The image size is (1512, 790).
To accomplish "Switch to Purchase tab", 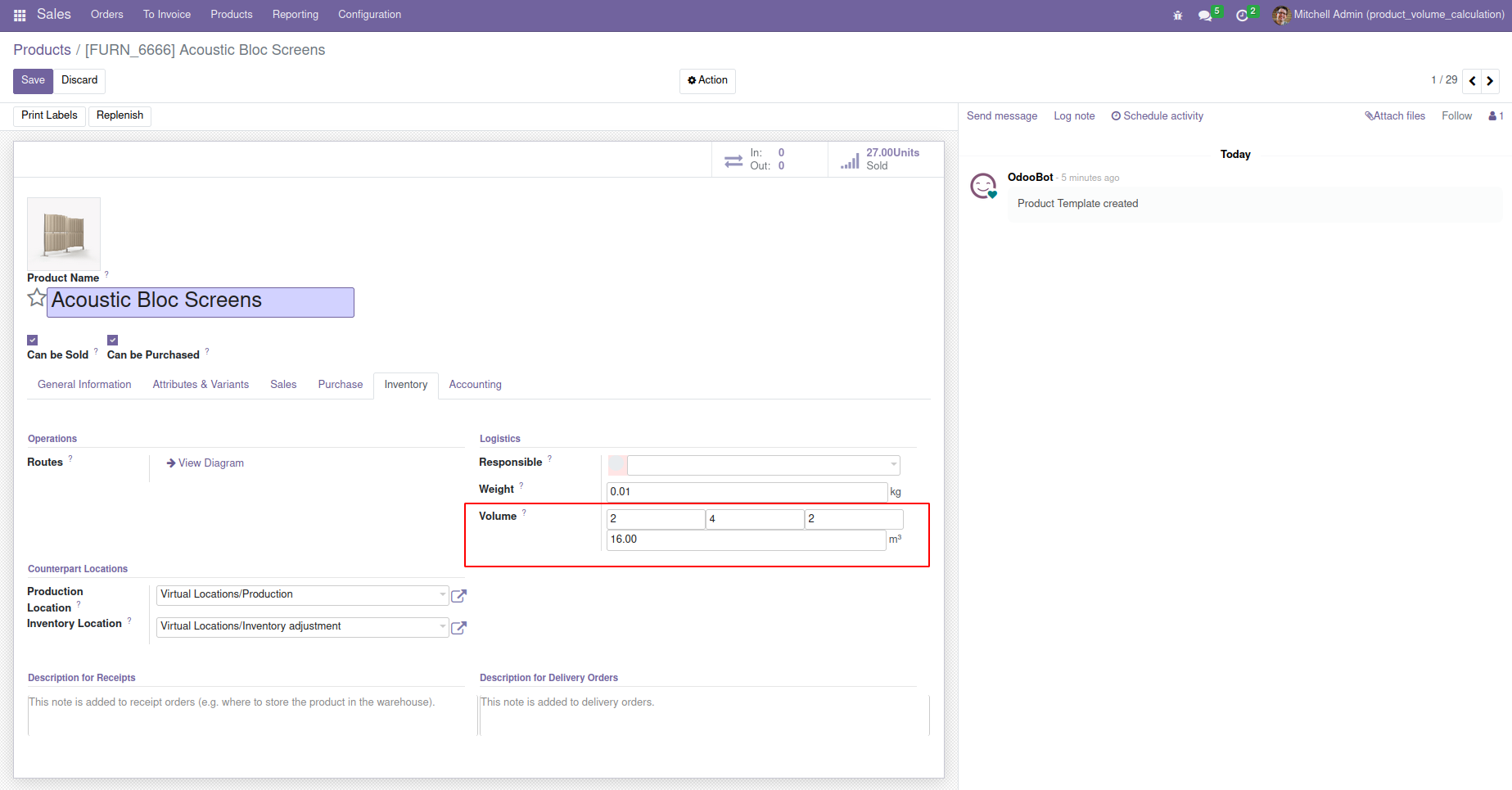I will (x=341, y=385).
